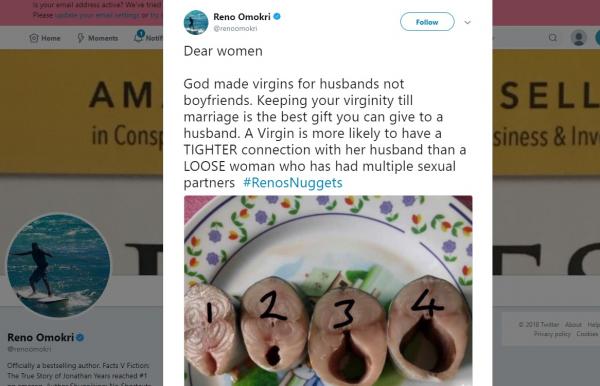Viewport: 600px width, 386px height.
Task: Click the Home bird icon
Action: (34, 38)
